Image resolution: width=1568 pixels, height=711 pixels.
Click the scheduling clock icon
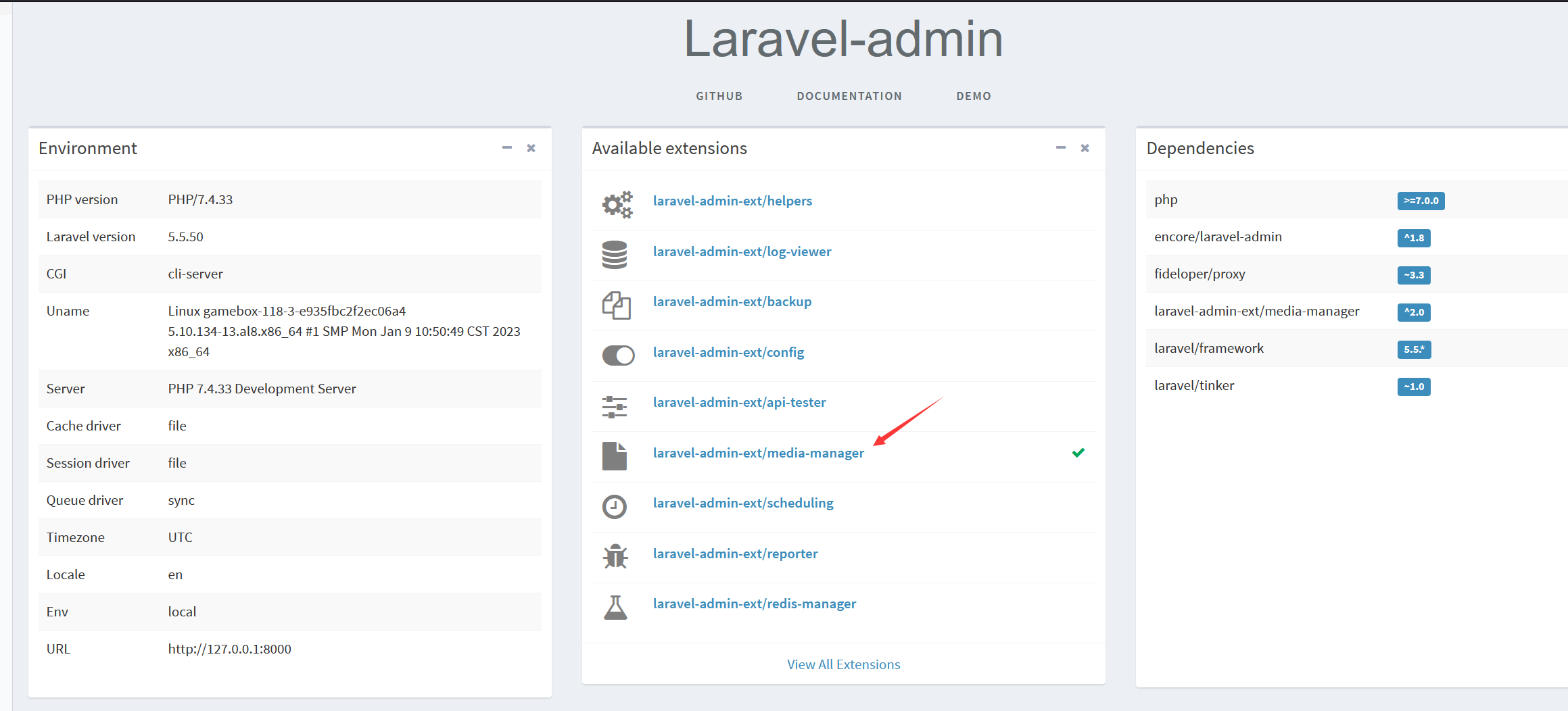click(614, 507)
